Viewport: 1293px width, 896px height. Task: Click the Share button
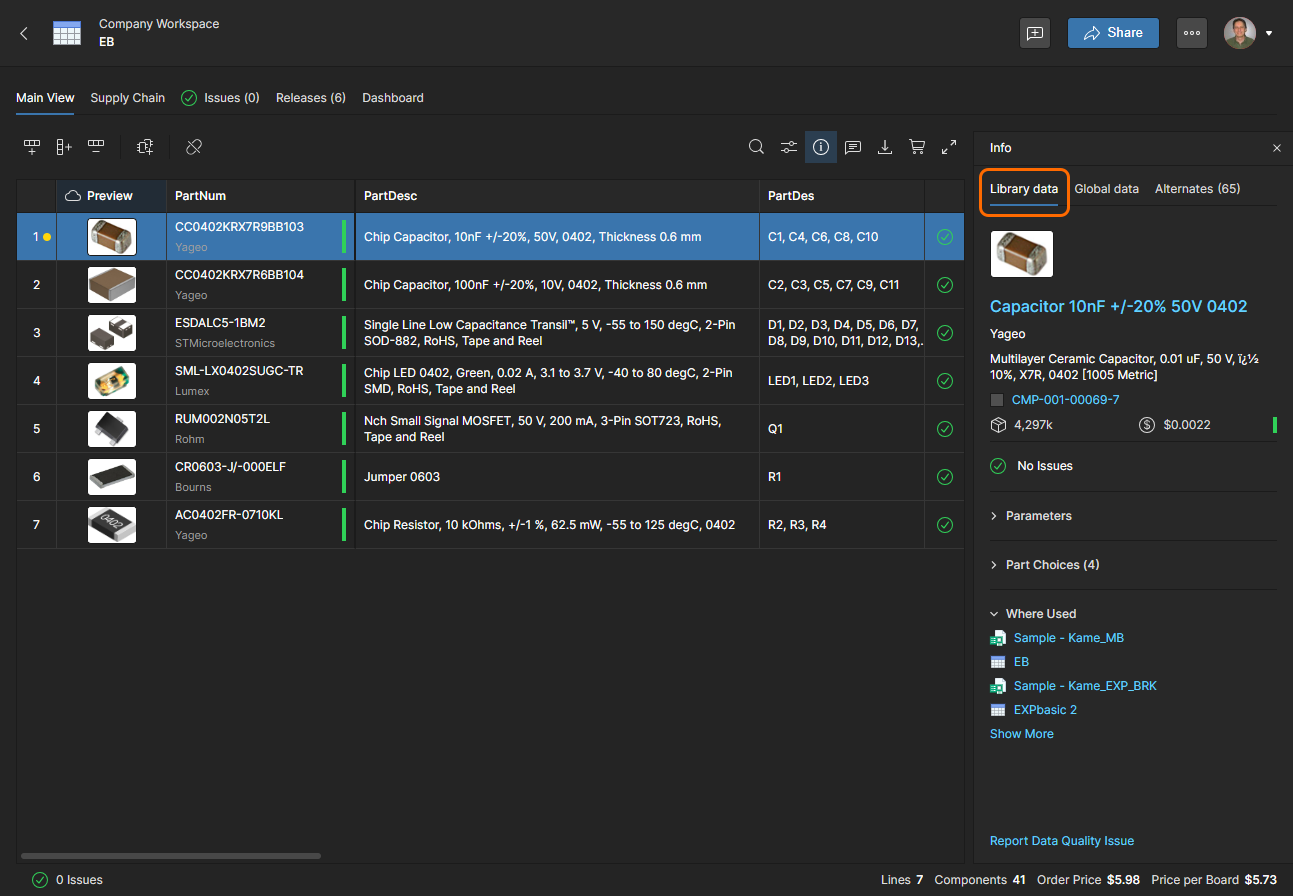click(x=1113, y=33)
